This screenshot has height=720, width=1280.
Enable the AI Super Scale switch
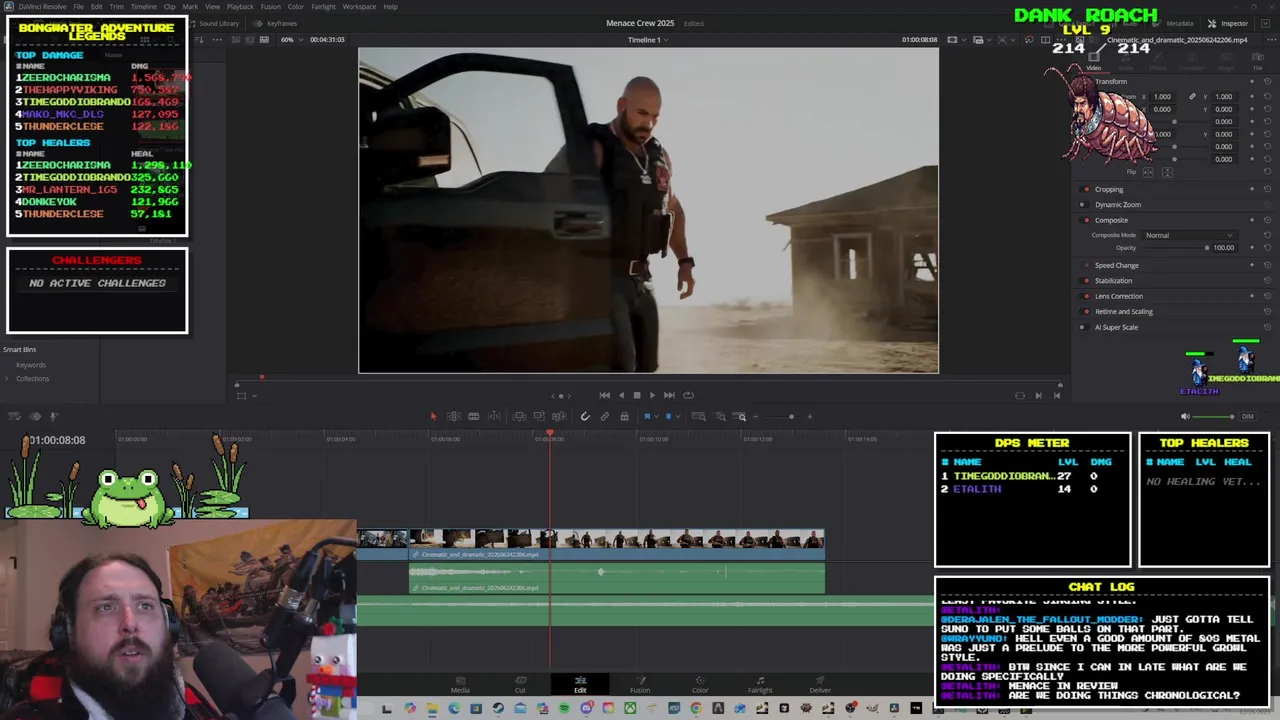pos(1086,327)
